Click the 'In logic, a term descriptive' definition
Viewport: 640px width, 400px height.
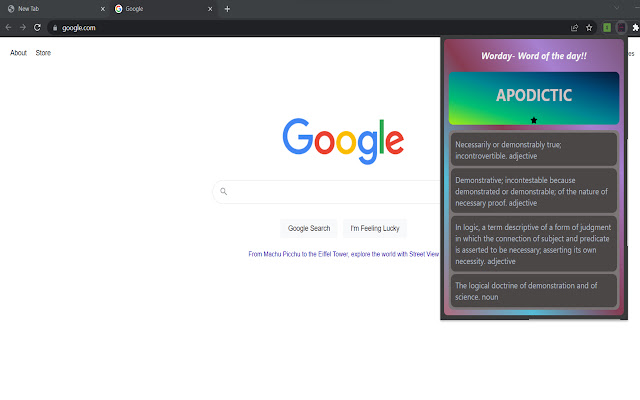[x=534, y=244]
